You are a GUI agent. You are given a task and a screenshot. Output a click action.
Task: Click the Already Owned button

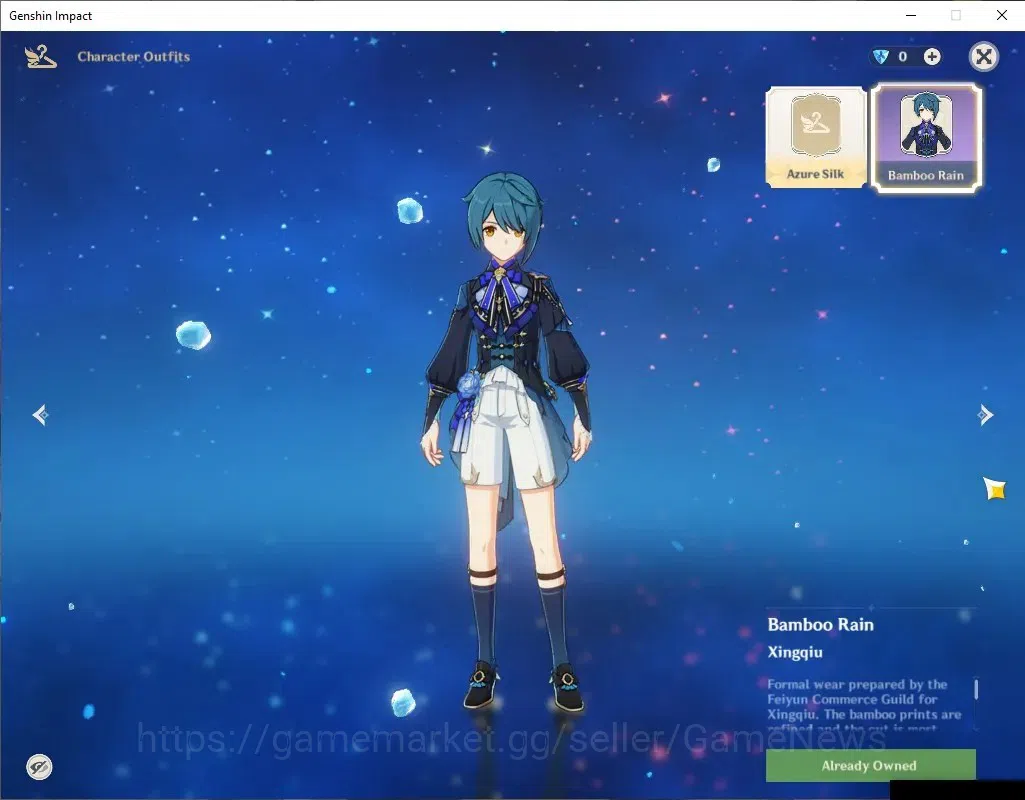871,765
